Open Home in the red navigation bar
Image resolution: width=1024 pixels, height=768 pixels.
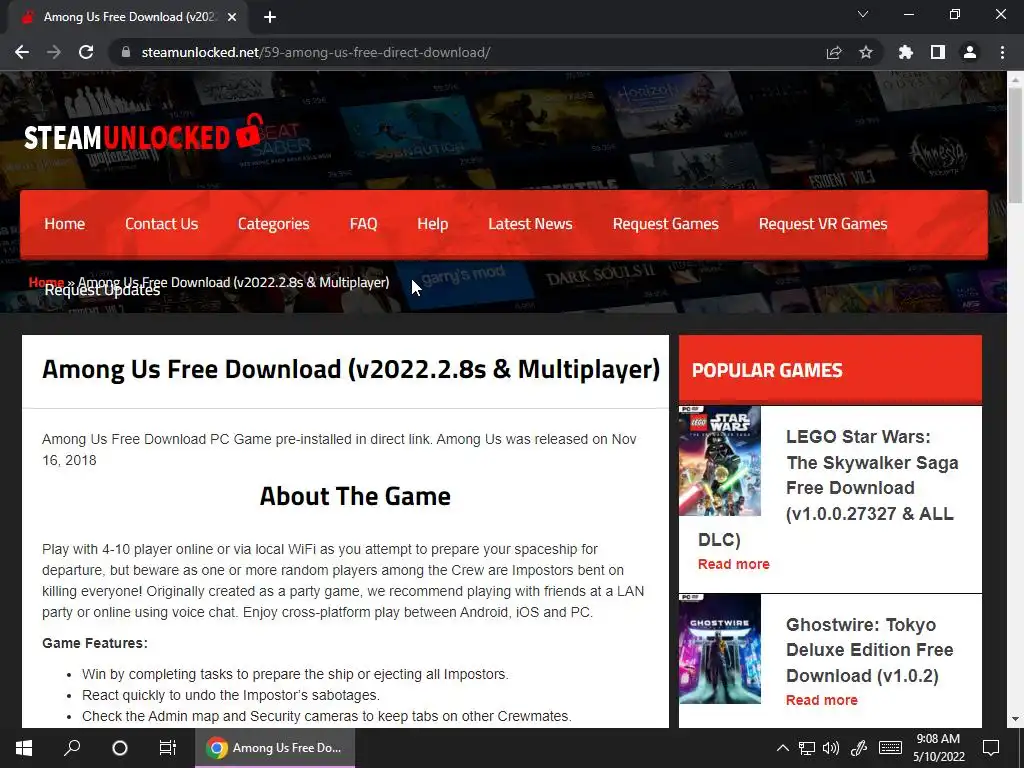coord(65,224)
